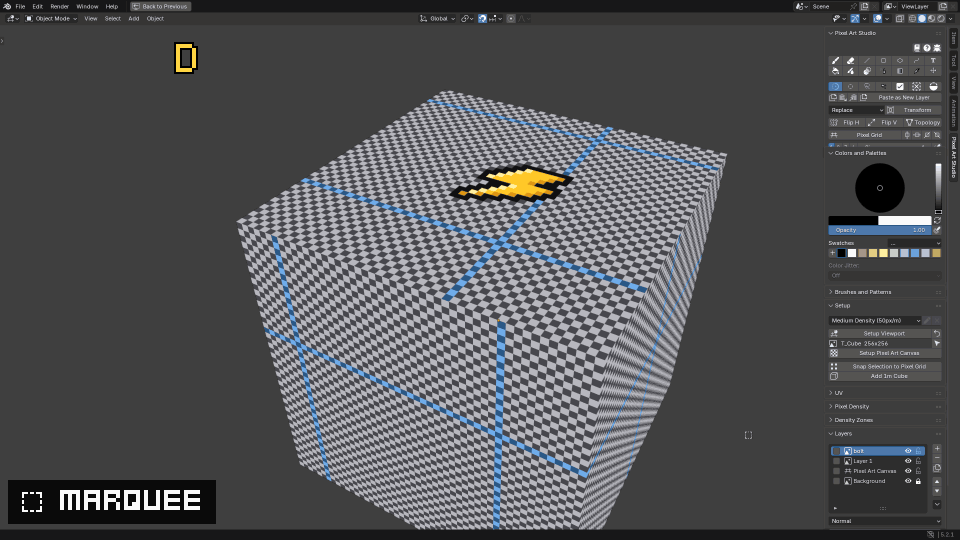Click the Transform button
Screen dimensions: 960x540
coord(912,110)
